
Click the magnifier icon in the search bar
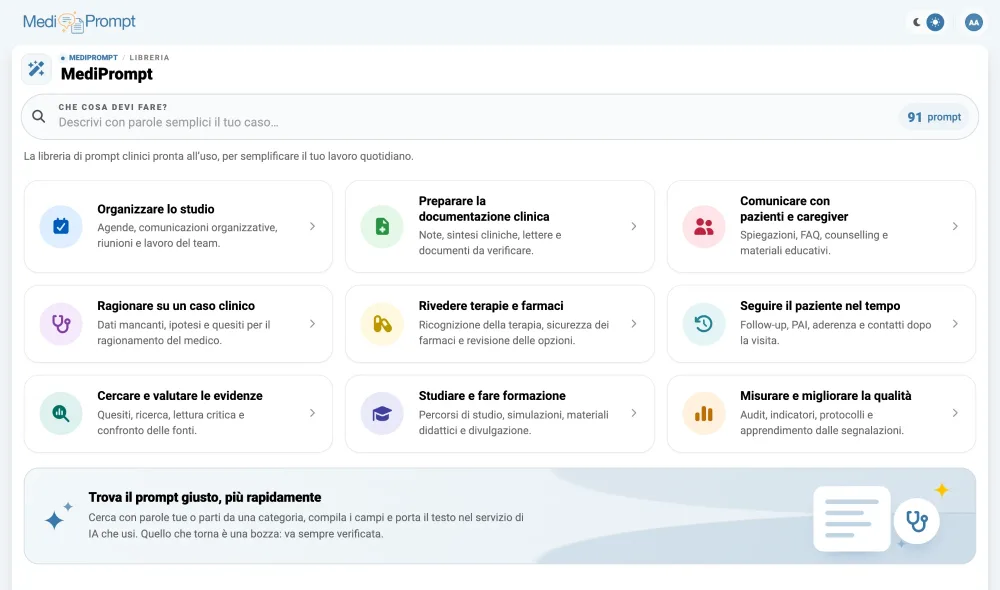(x=39, y=117)
